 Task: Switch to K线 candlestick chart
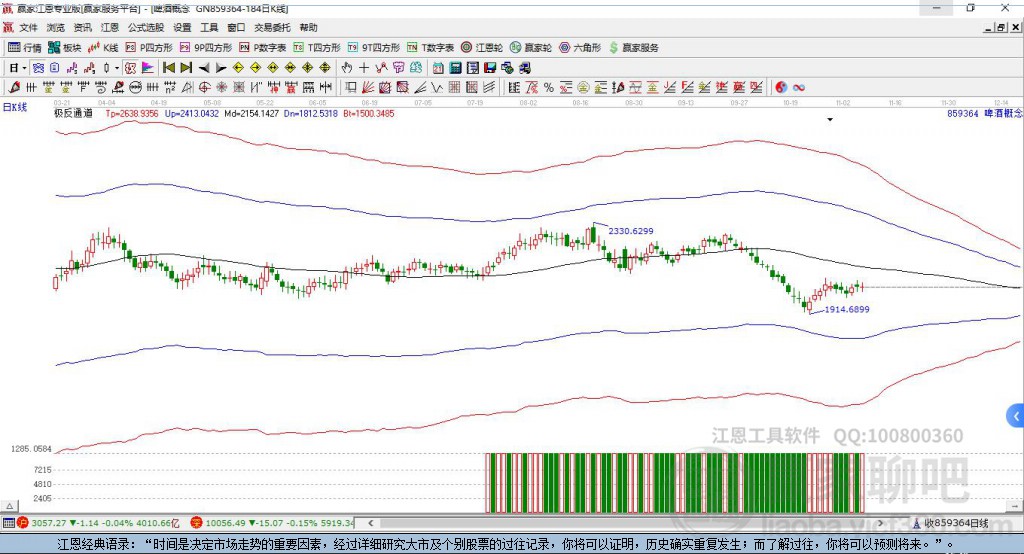(104, 47)
